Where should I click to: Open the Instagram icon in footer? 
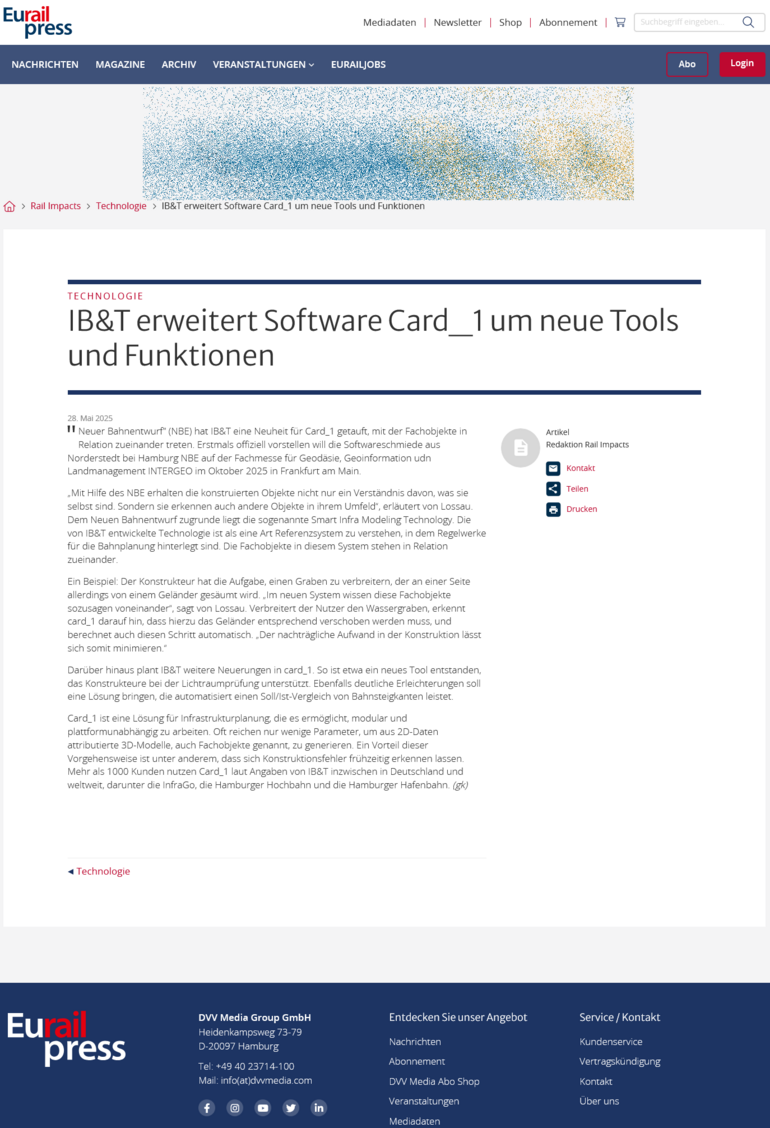pyautogui.click(x=235, y=1108)
